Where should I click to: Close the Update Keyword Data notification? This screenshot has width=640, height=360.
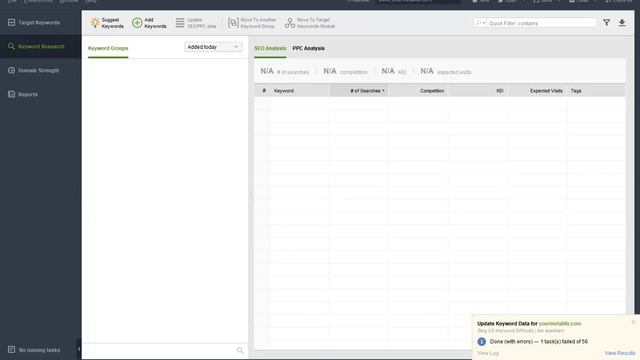coord(633,322)
